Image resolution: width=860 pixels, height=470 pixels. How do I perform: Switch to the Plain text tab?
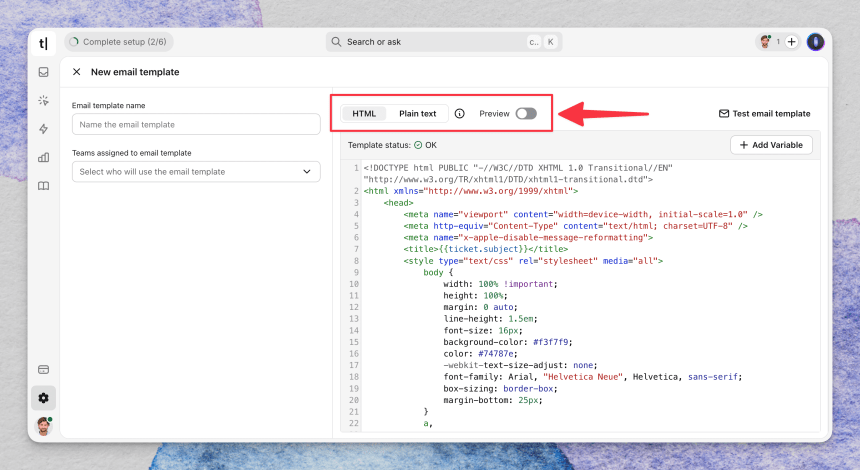(417, 114)
